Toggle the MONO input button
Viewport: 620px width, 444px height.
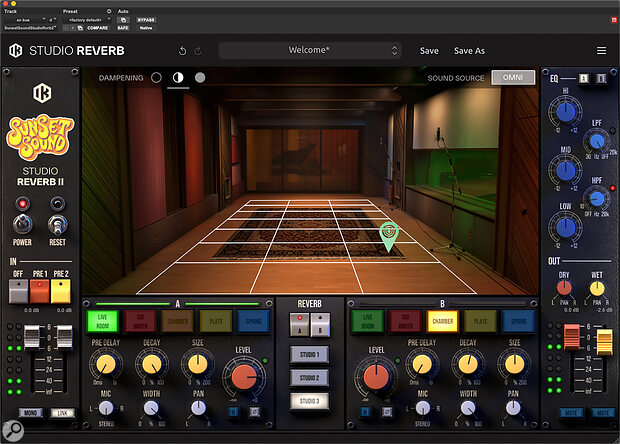pyautogui.click(x=31, y=413)
